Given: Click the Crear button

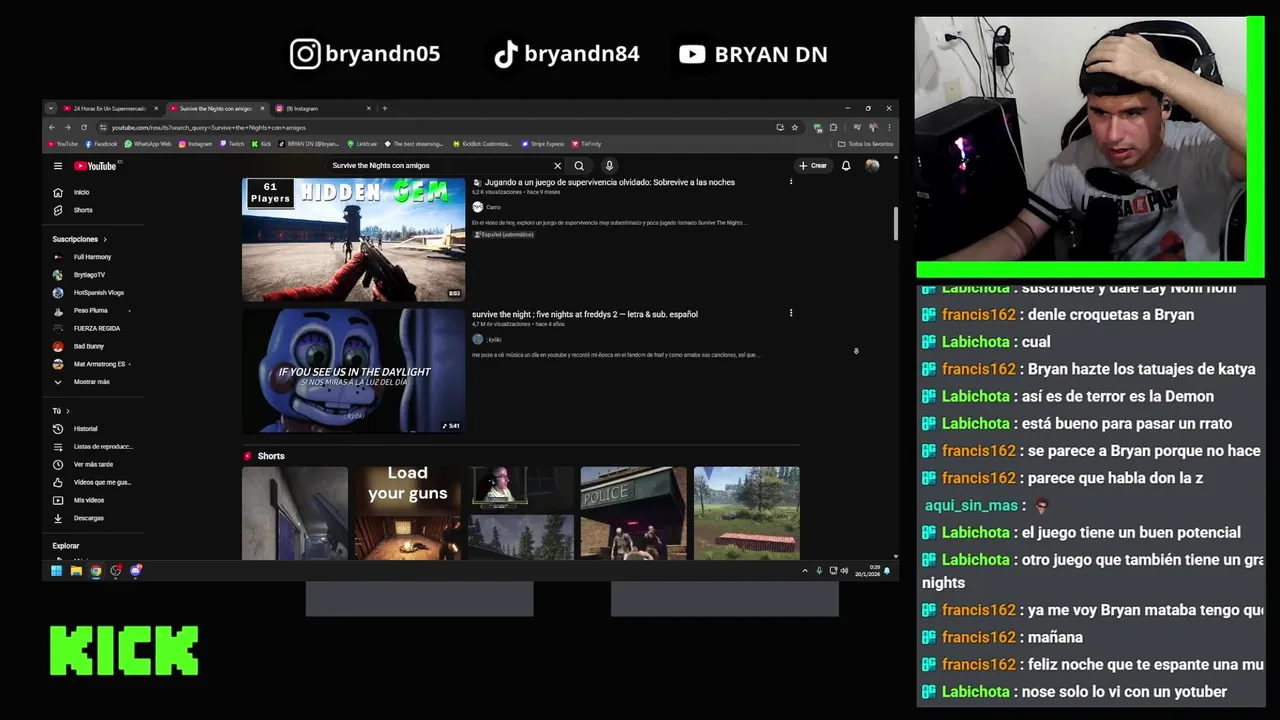Looking at the screenshot, I should (x=813, y=166).
